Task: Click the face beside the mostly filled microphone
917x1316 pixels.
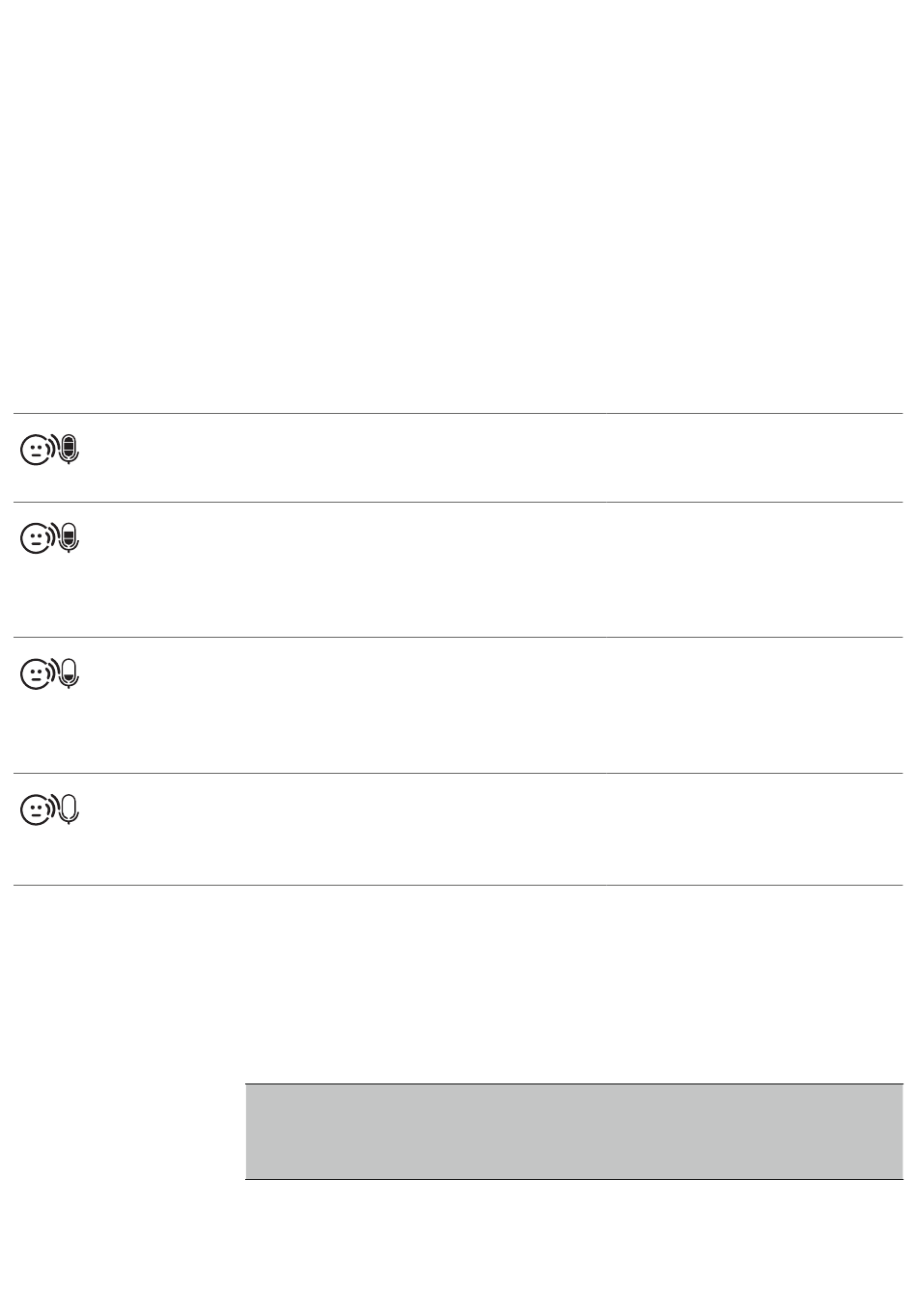Action: [x=35, y=538]
